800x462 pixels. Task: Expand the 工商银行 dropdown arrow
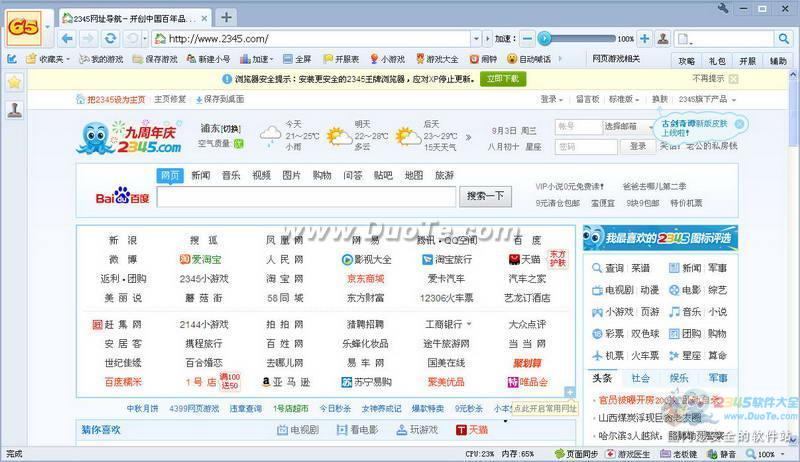(469, 324)
